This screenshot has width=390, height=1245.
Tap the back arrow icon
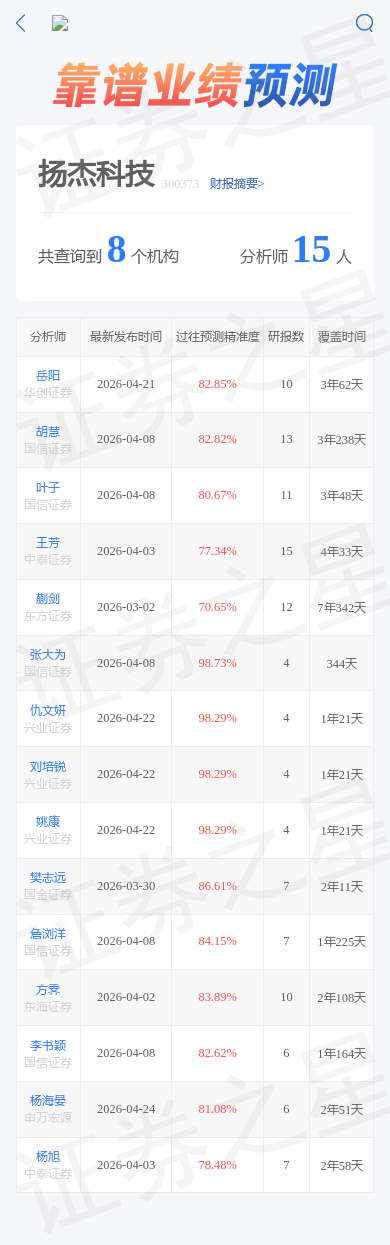[21, 23]
